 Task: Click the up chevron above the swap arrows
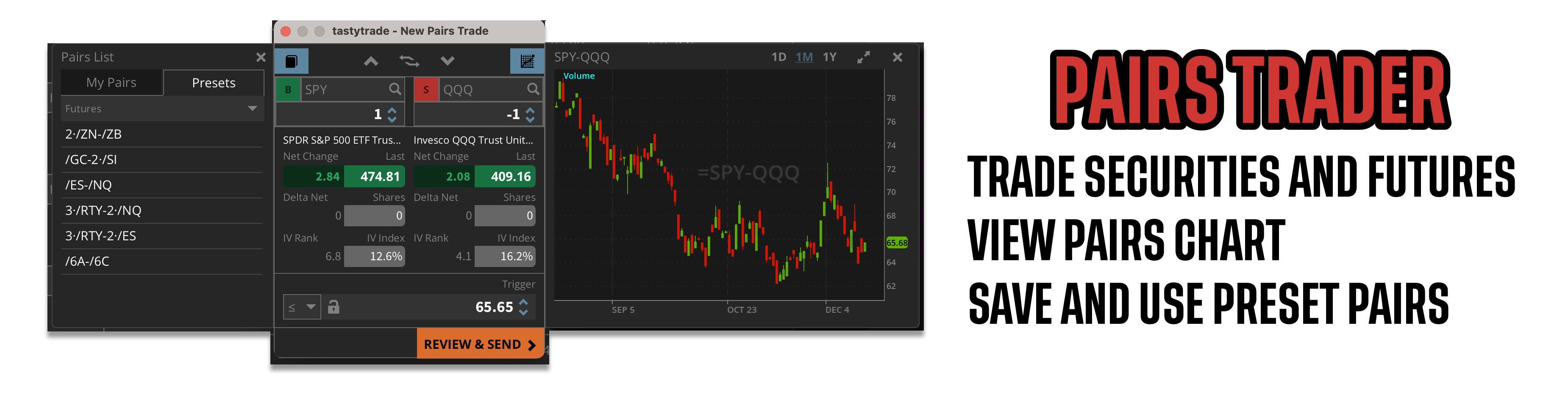pyautogui.click(x=370, y=61)
